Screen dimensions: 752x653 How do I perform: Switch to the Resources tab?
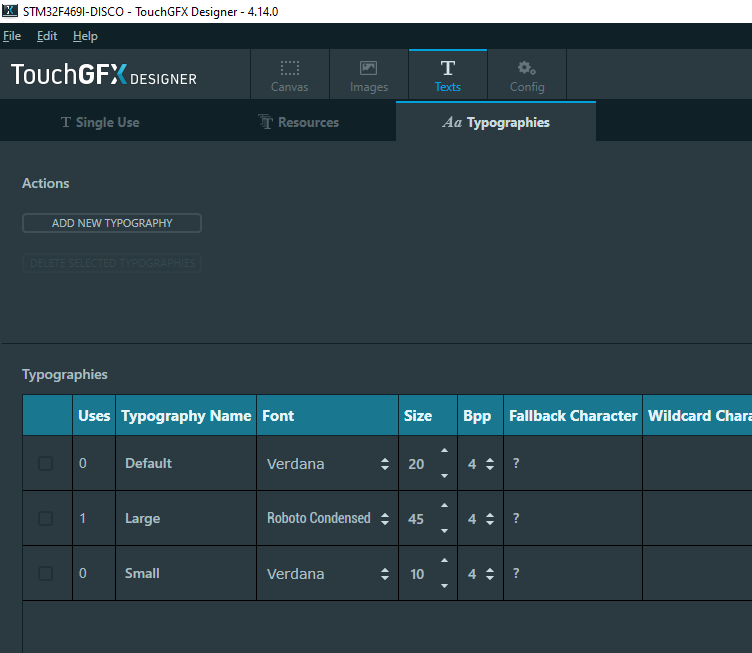(x=298, y=122)
